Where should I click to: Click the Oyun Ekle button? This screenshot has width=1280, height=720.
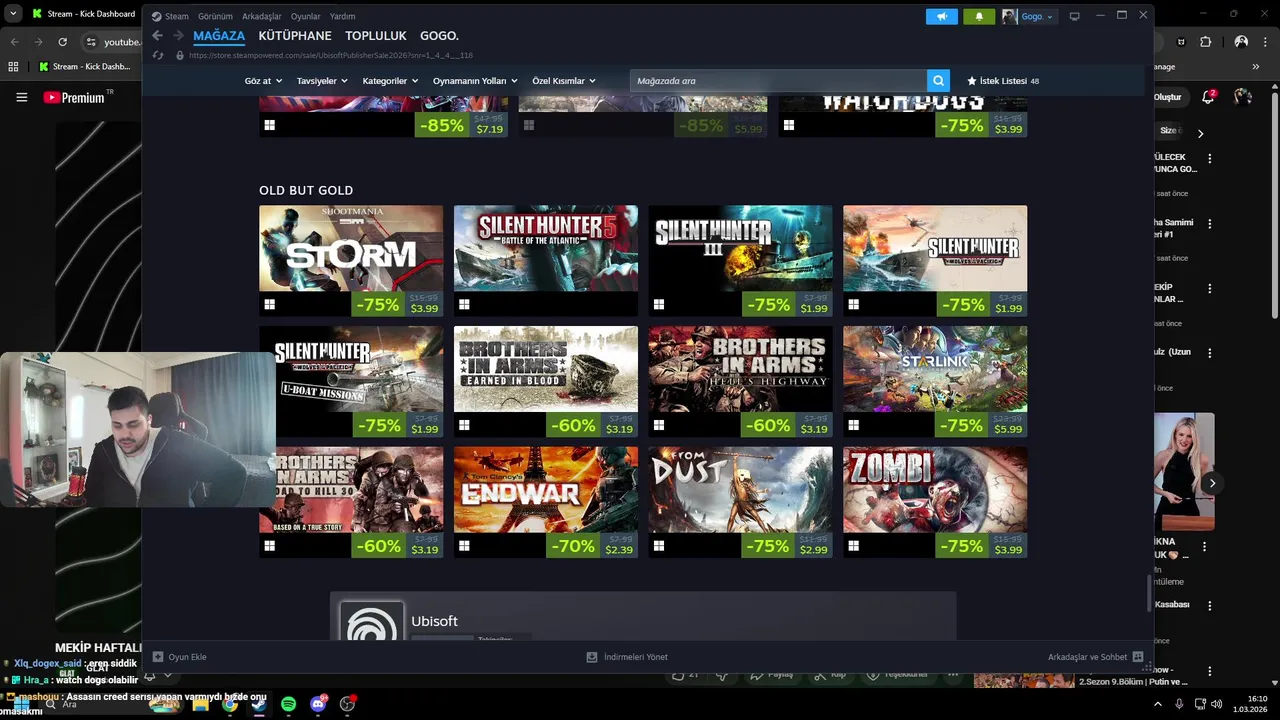click(x=179, y=657)
